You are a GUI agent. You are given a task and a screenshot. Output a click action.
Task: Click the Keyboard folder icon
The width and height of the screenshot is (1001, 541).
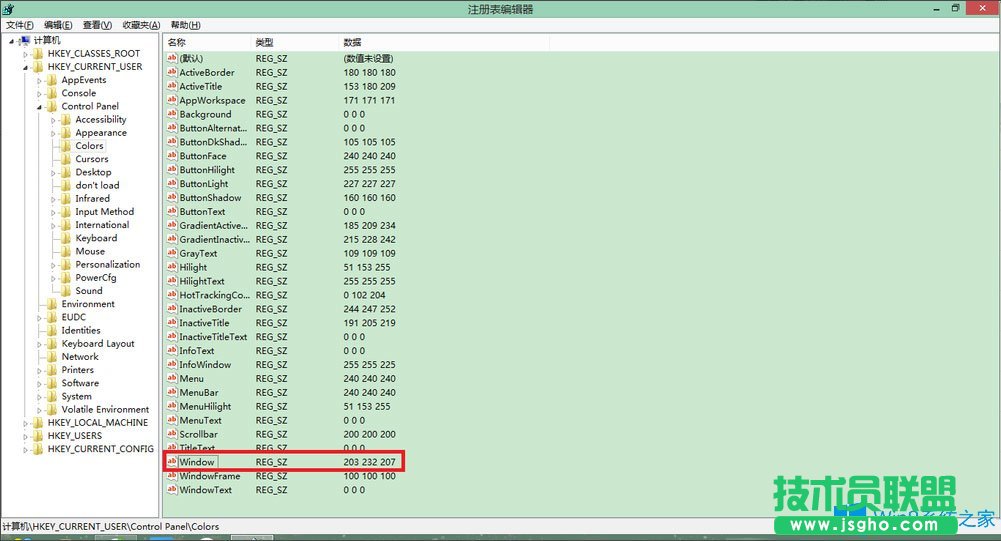66,238
